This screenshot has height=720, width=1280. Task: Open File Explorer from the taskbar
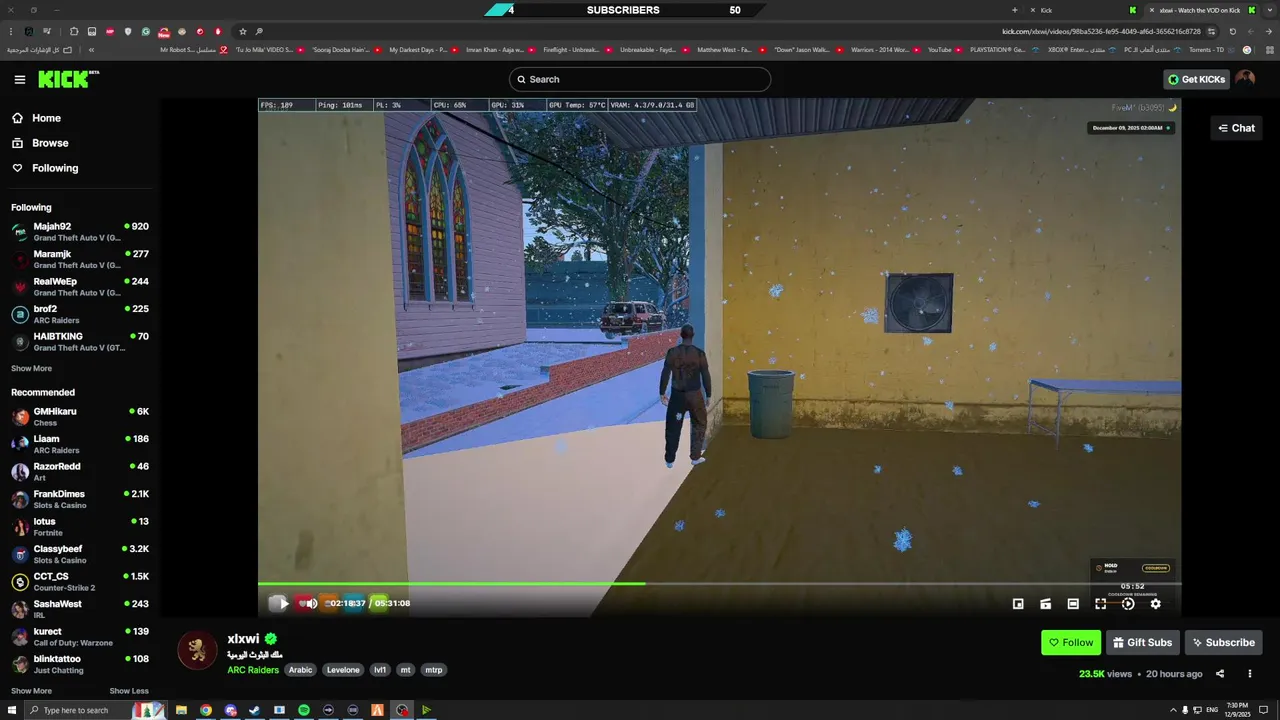[x=181, y=710]
